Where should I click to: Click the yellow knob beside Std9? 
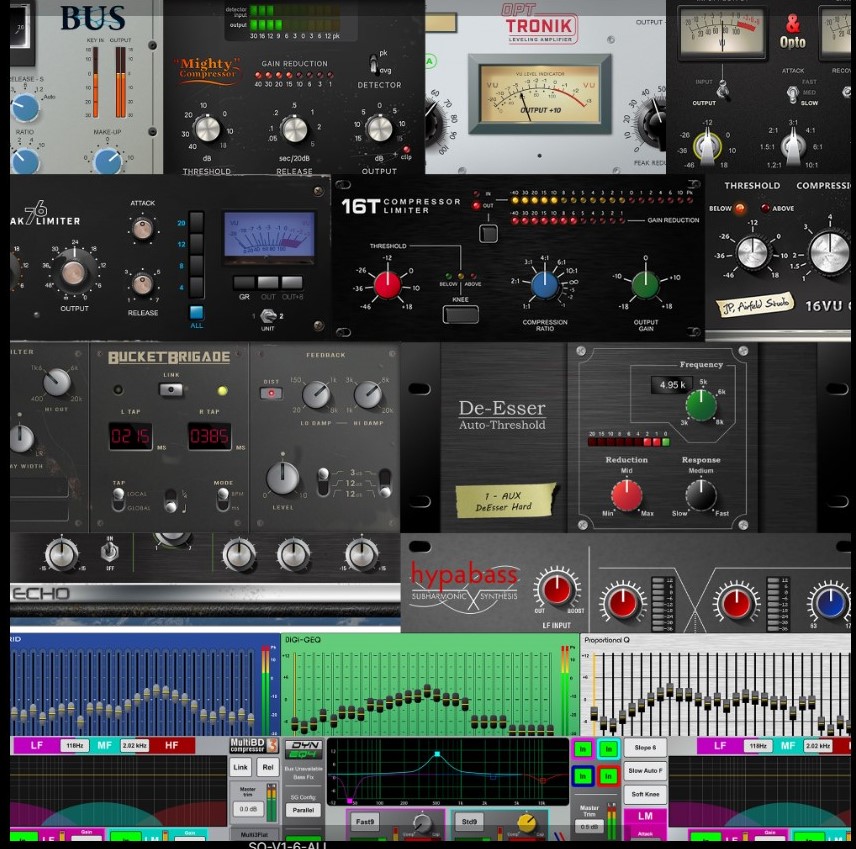point(527,822)
